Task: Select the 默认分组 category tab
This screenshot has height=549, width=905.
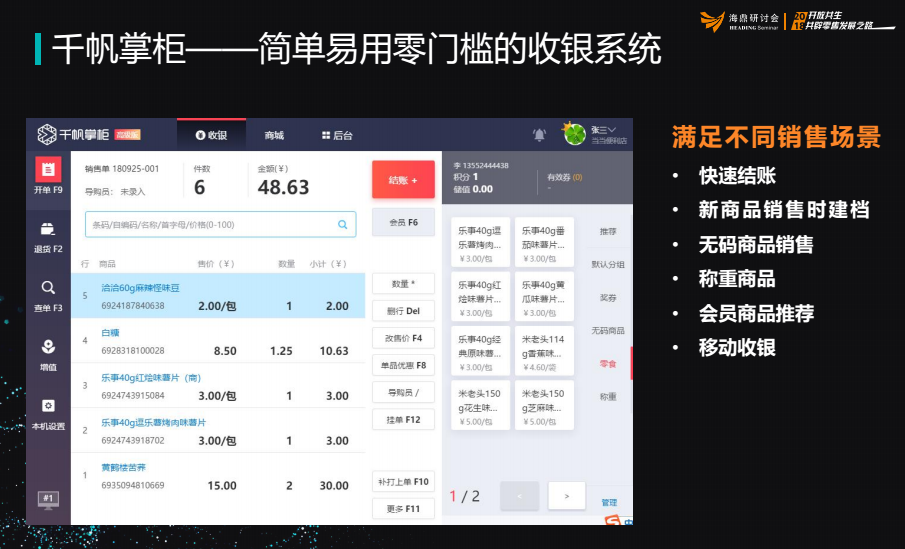Action: click(608, 264)
